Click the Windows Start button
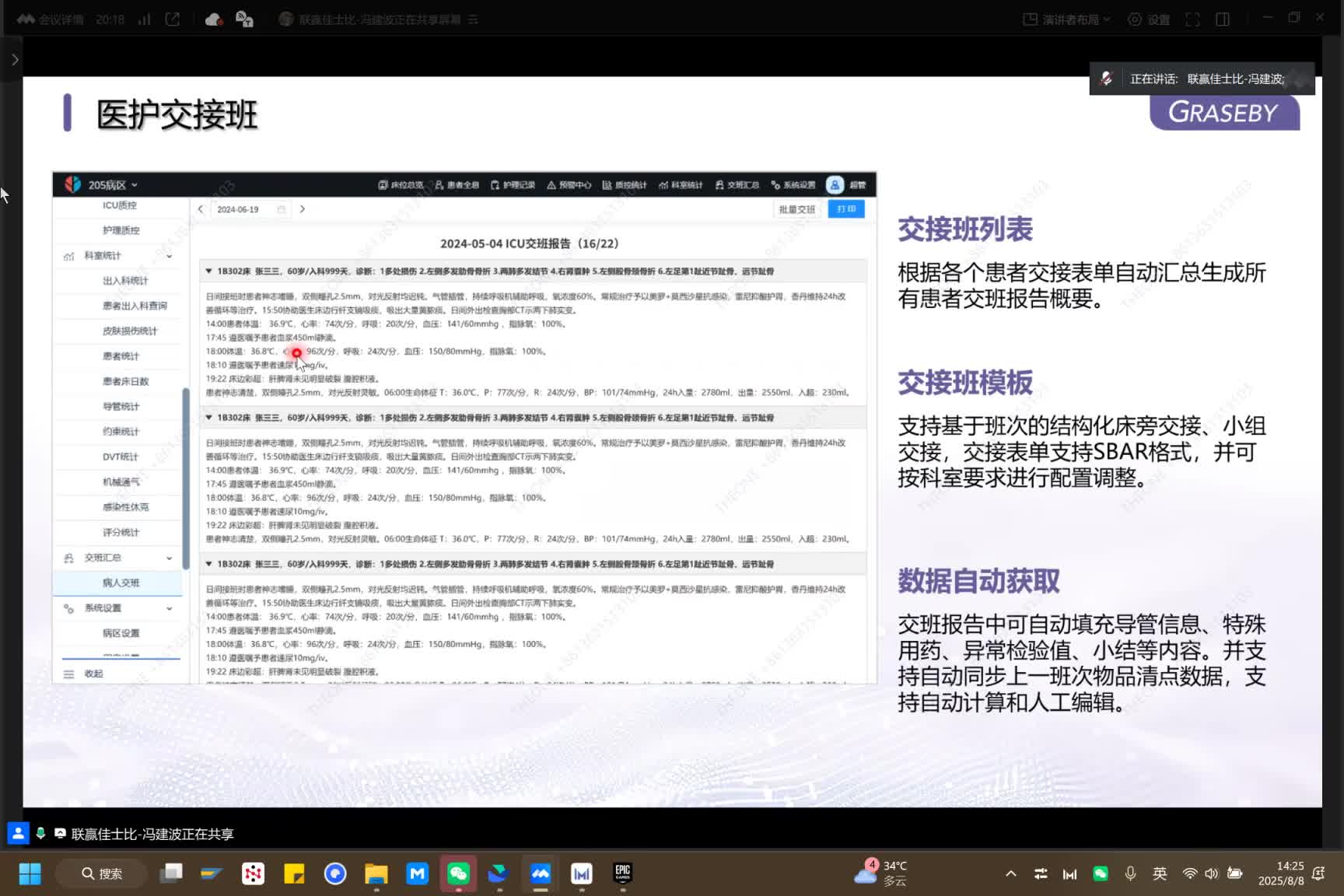This screenshot has width=1344, height=896. (30, 873)
